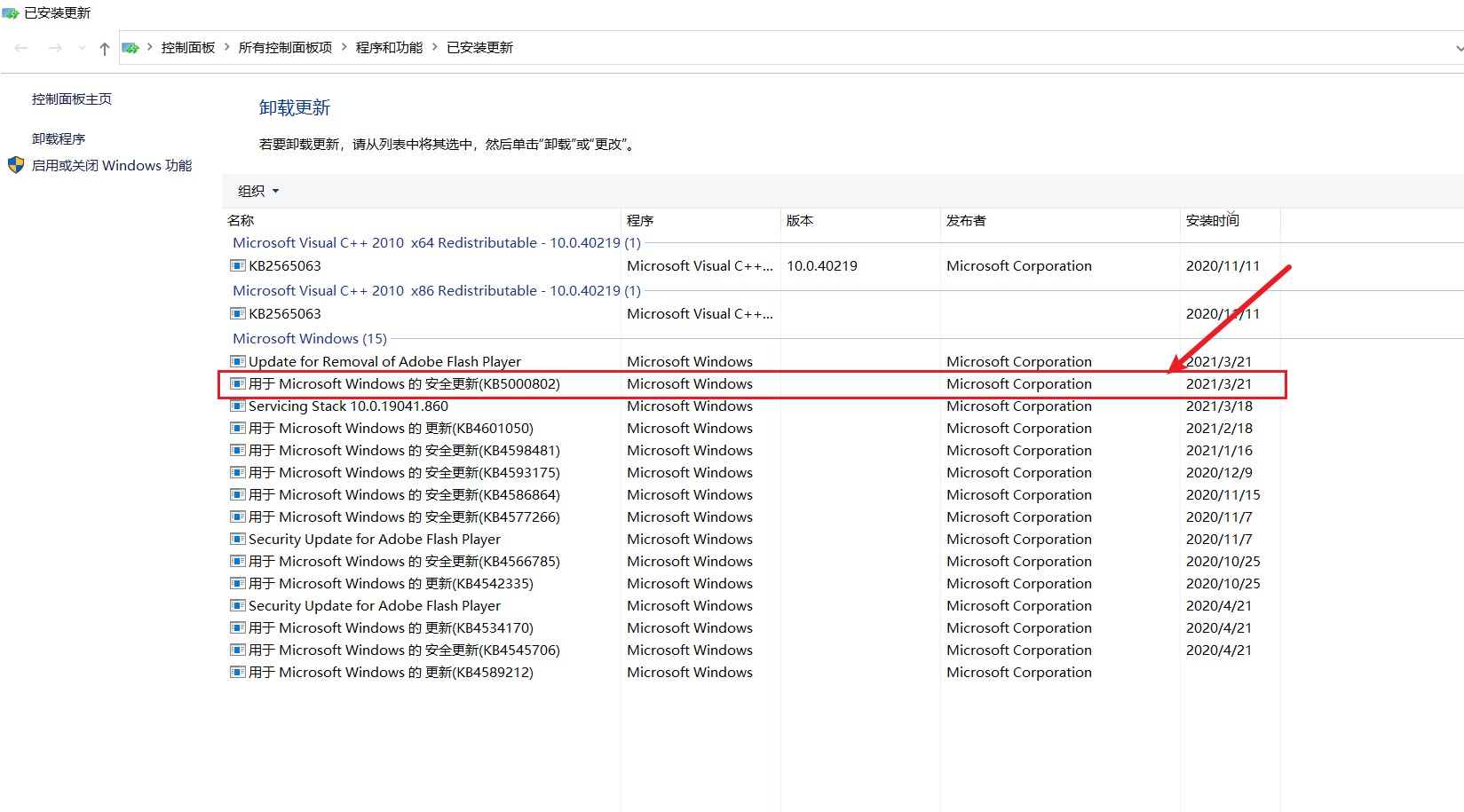1464x812 pixels.
Task: Click install date 2021/3/18
Action: (x=1219, y=406)
